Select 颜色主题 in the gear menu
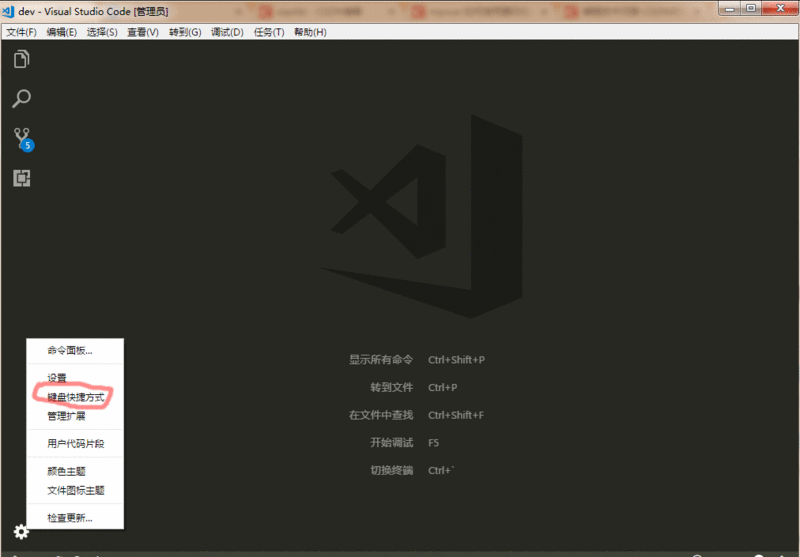The width and height of the screenshot is (800, 557). [75, 471]
